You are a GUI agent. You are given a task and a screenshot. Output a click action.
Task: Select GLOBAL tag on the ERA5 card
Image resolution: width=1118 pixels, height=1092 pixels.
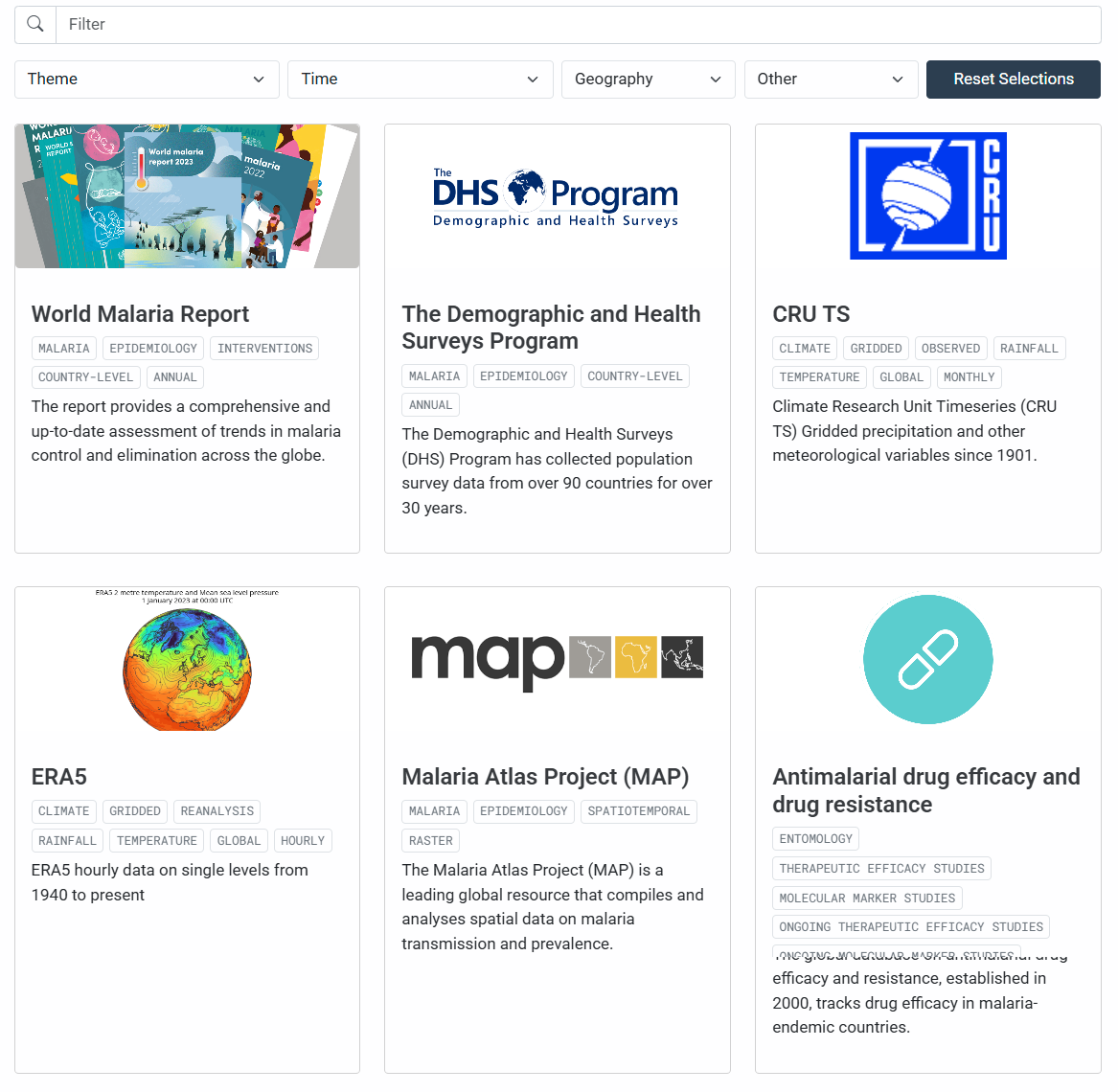coord(239,841)
